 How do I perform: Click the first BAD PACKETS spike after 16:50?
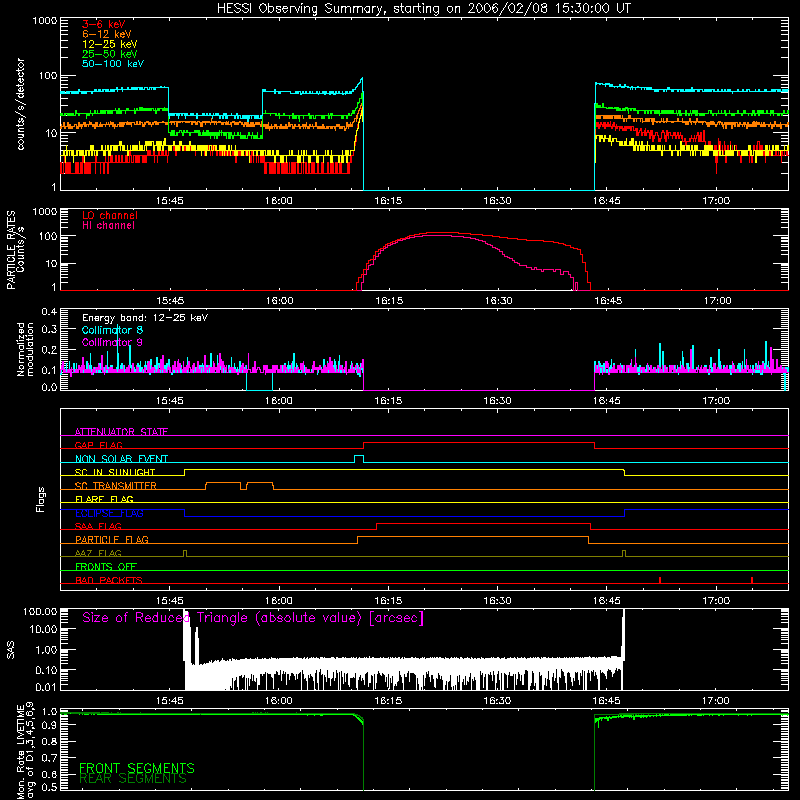click(660, 580)
